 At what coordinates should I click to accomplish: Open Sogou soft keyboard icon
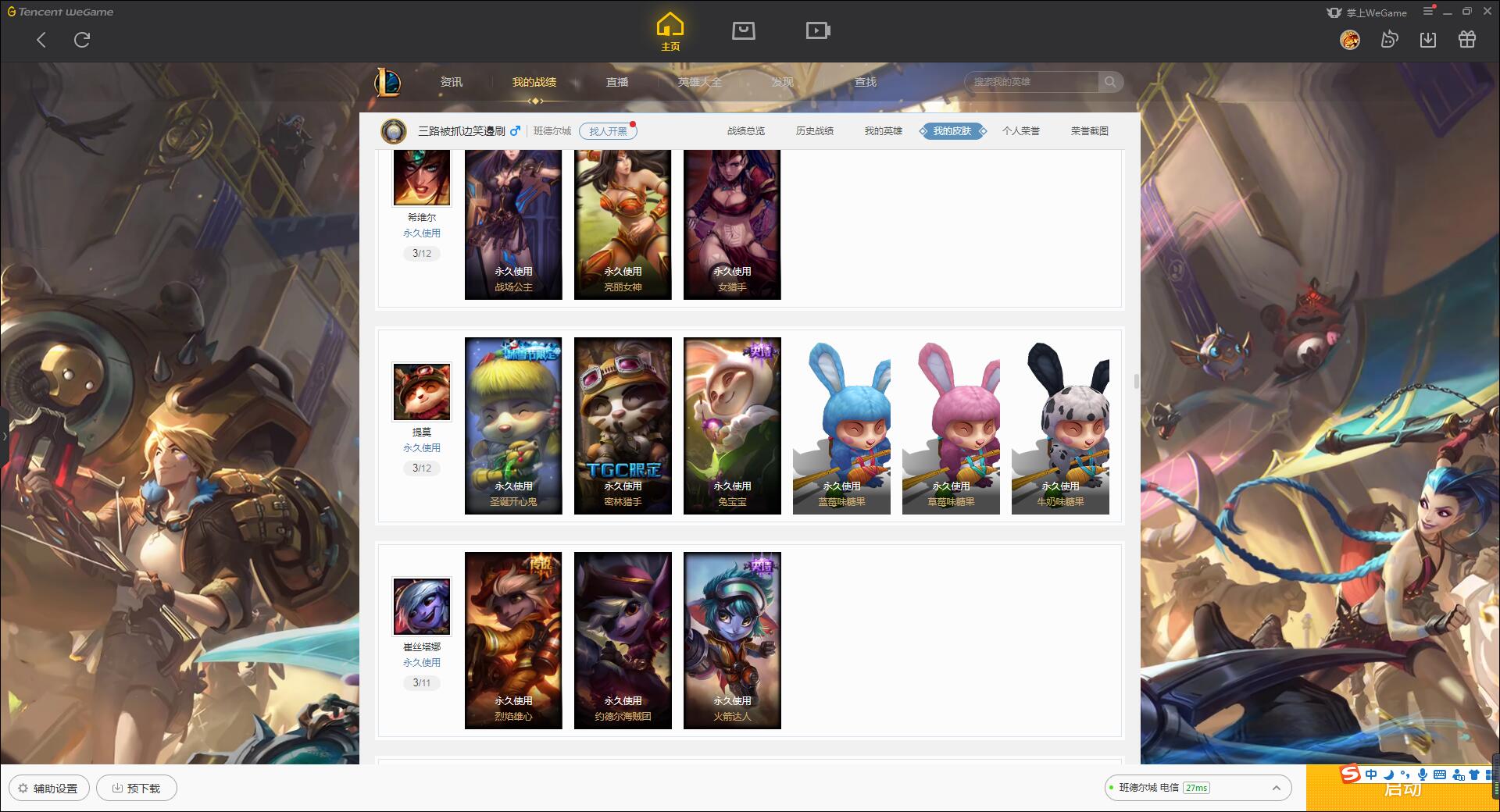tap(1440, 775)
